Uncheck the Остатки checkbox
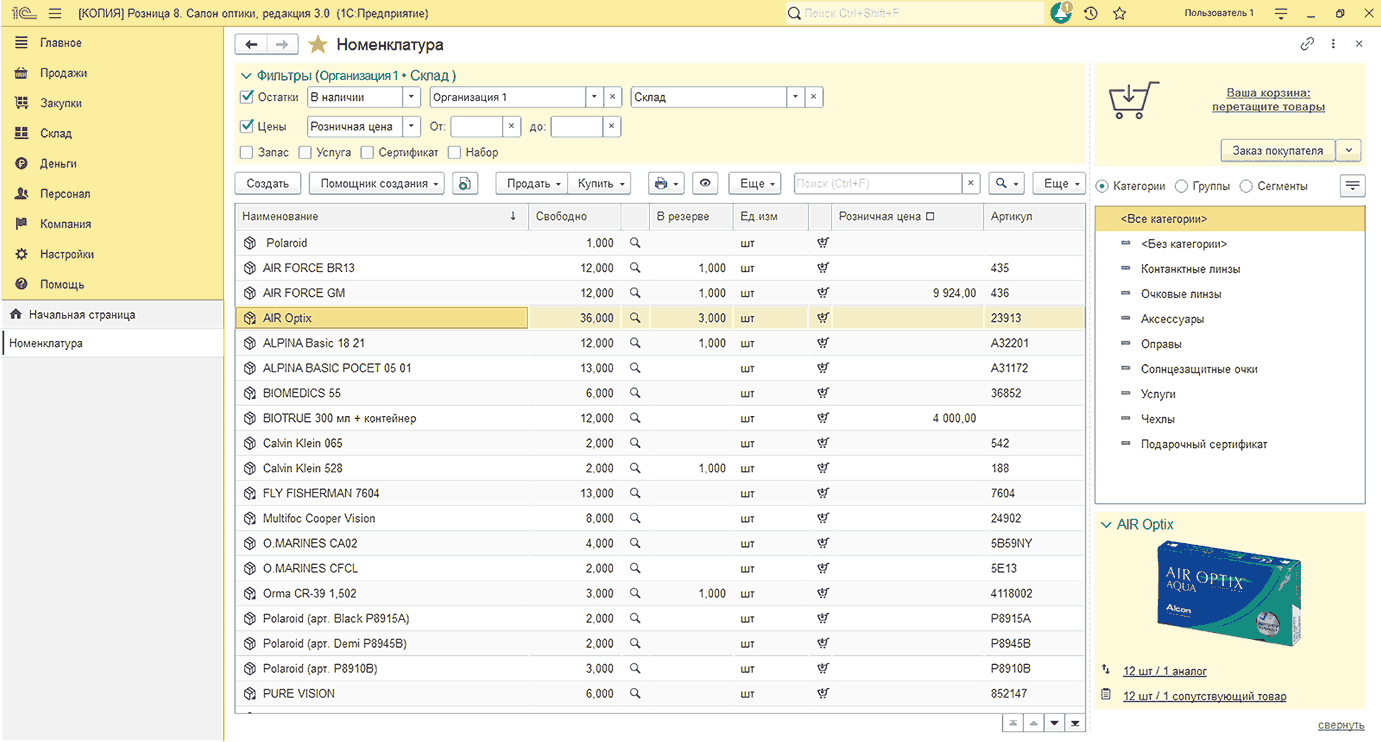The width and height of the screenshot is (1381, 742). [x=246, y=97]
